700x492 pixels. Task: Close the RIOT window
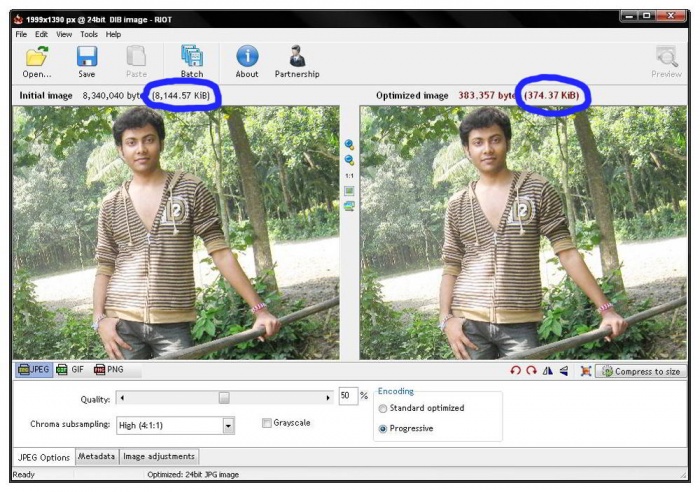click(x=670, y=16)
